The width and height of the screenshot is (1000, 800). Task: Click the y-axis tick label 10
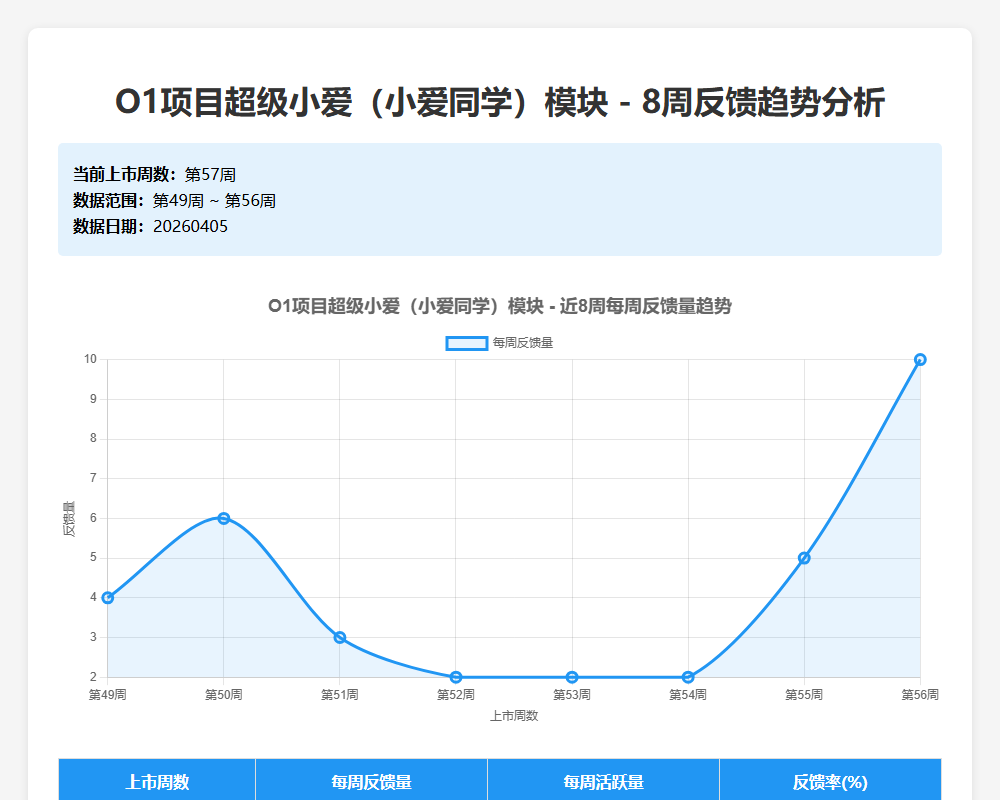(91, 359)
